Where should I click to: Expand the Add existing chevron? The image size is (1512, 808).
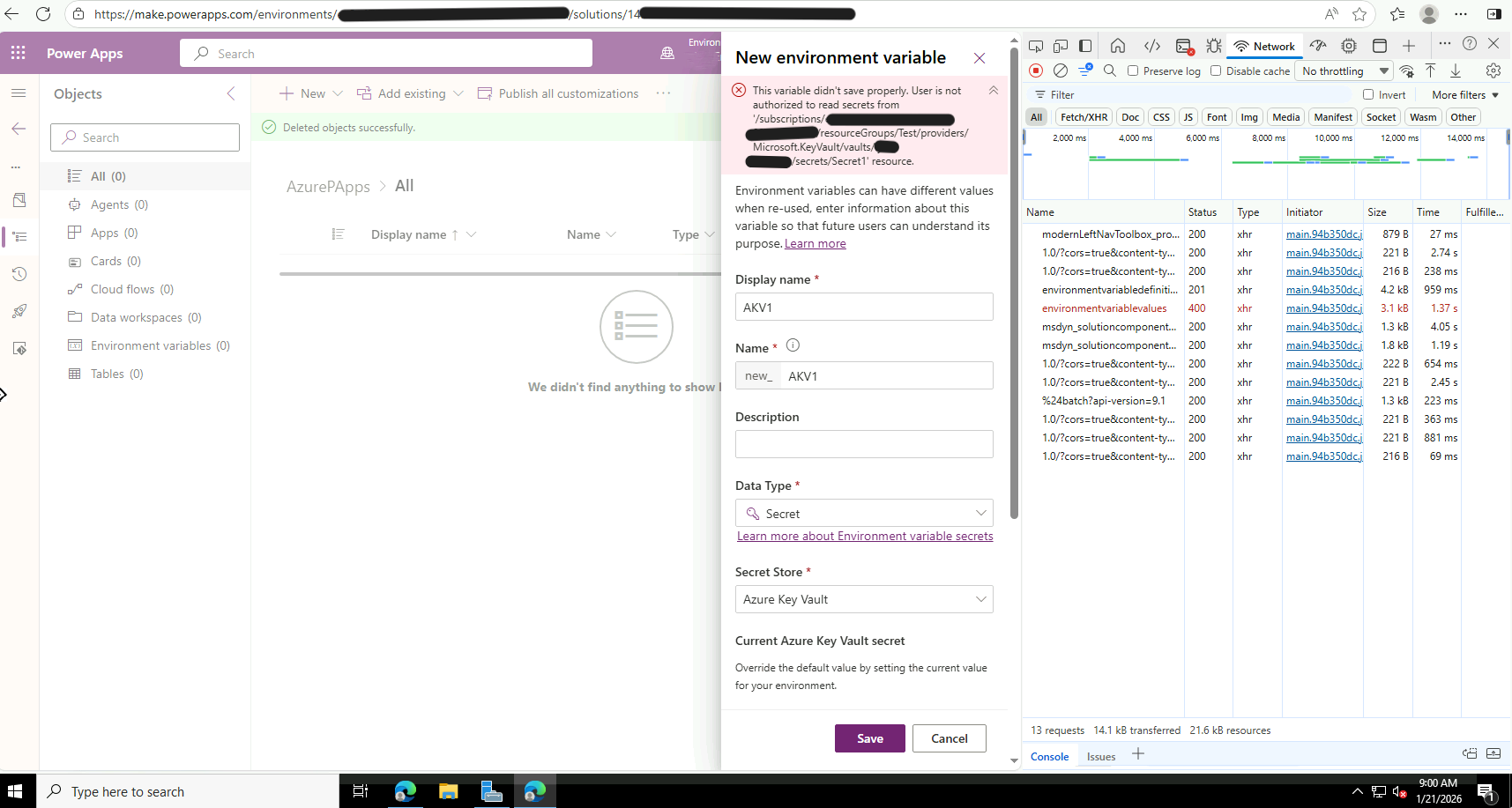click(458, 93)
